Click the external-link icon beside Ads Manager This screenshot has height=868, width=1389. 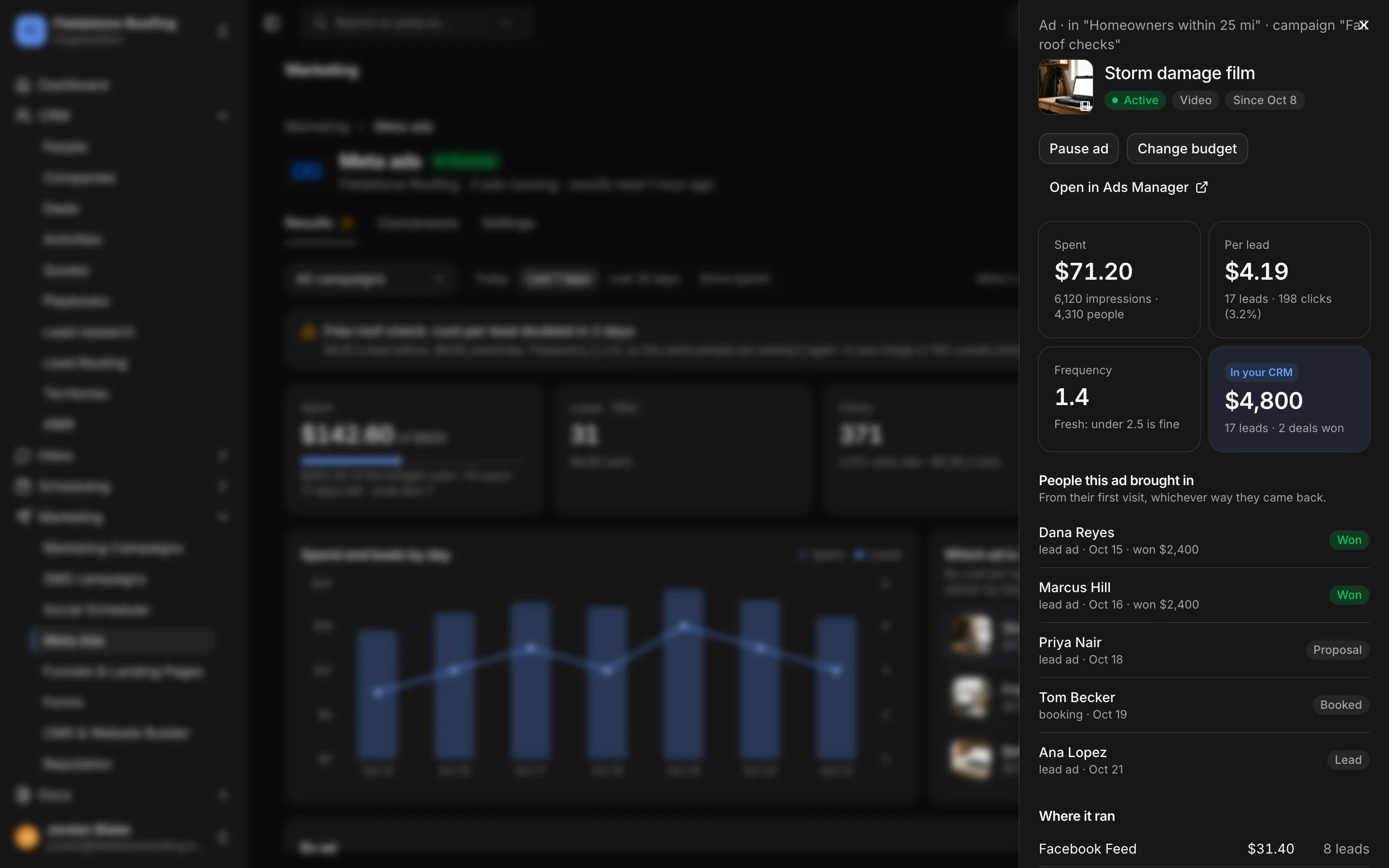(x=1201, y=187)
